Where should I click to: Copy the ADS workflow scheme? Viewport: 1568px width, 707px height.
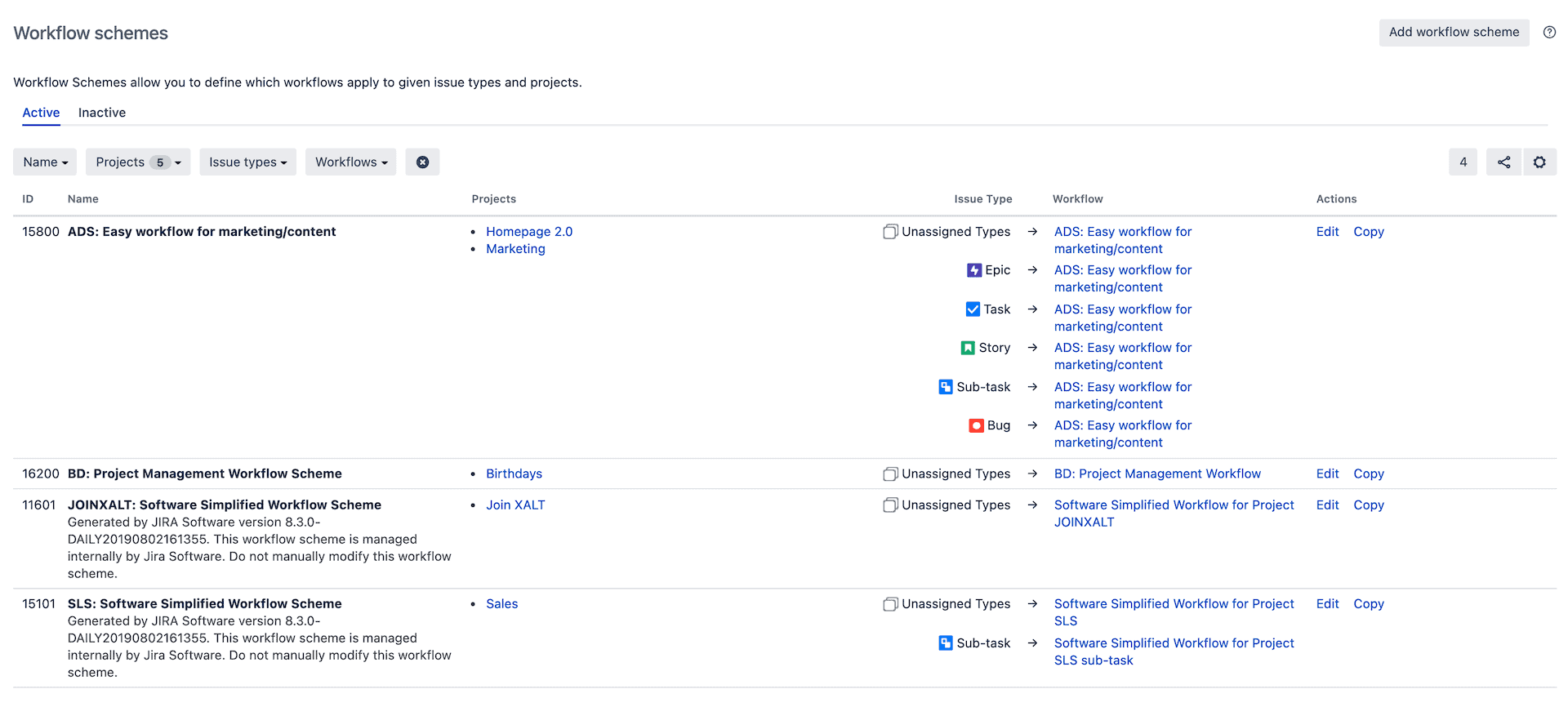coord(1369,232)
